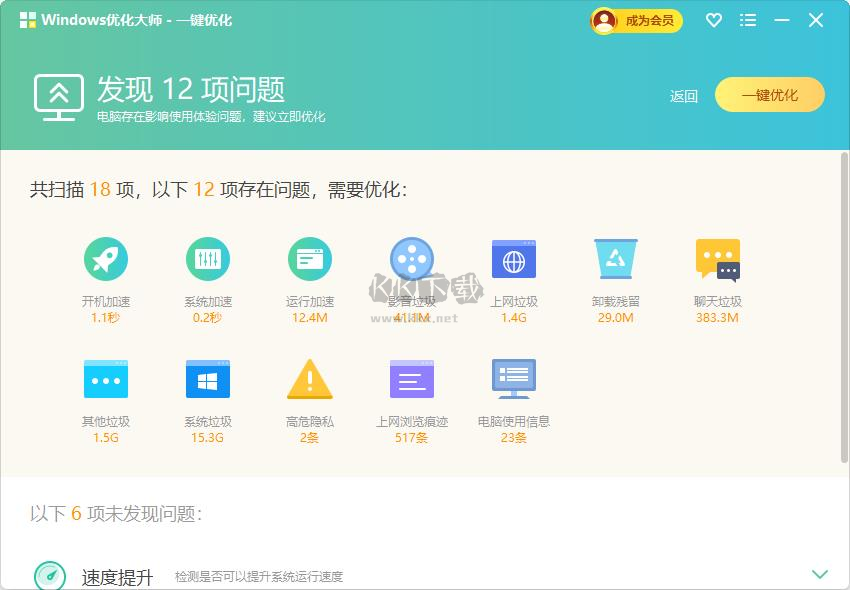This screenshot has height=590, width=850.
Task: Click the 15.3G value under 系统垃圾
Action: pos(207,438)
